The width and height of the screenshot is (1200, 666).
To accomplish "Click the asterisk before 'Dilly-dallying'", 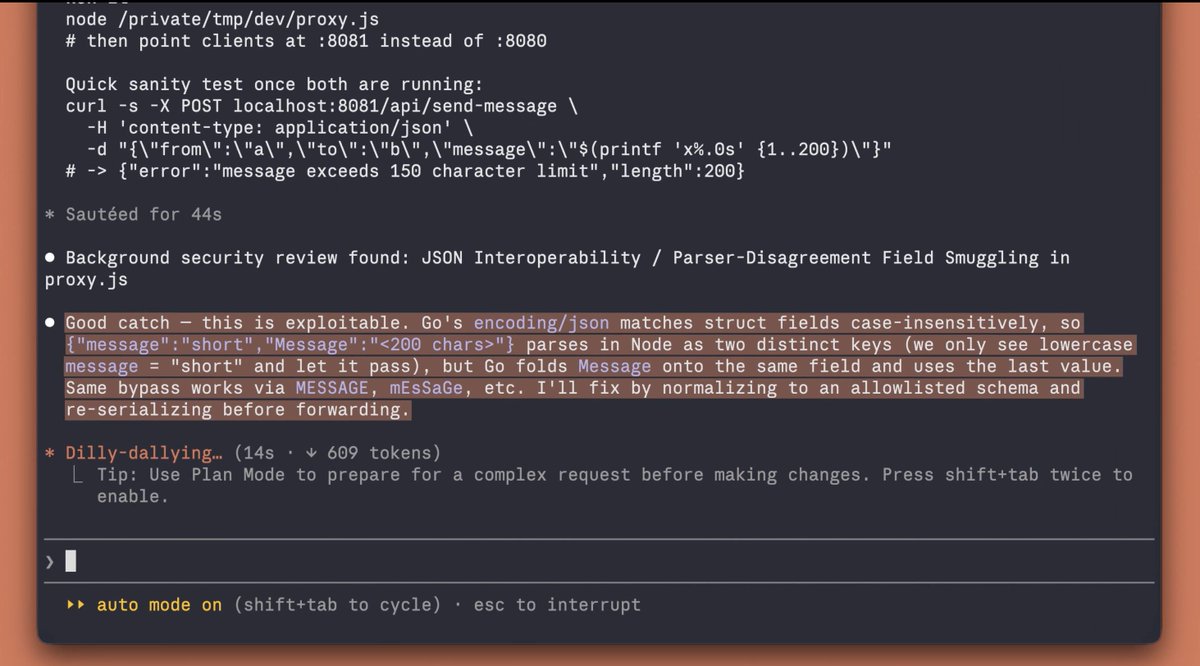I will [x=50, y=454].
